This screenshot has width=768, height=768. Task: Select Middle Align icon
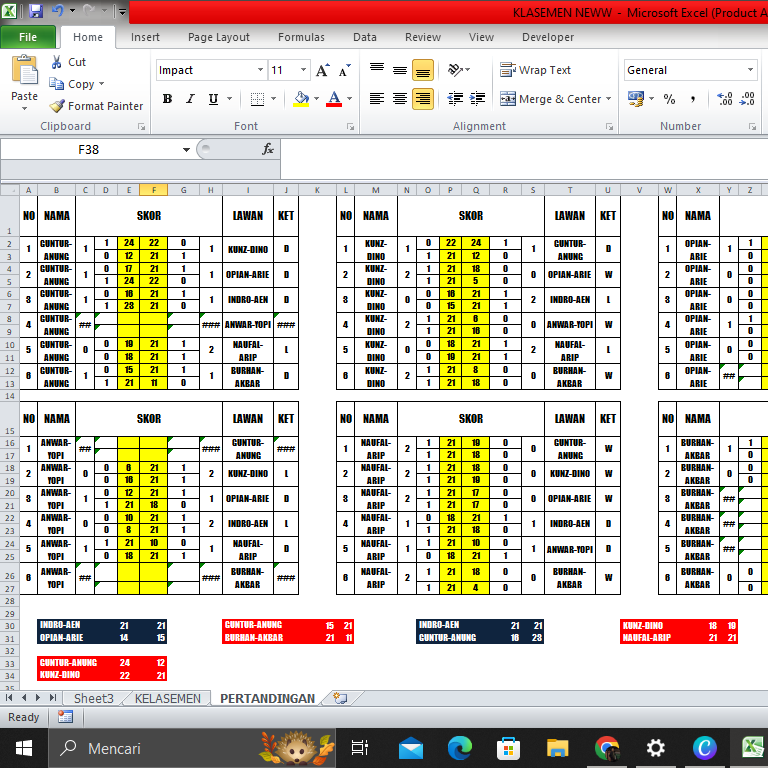pos(400,70)
